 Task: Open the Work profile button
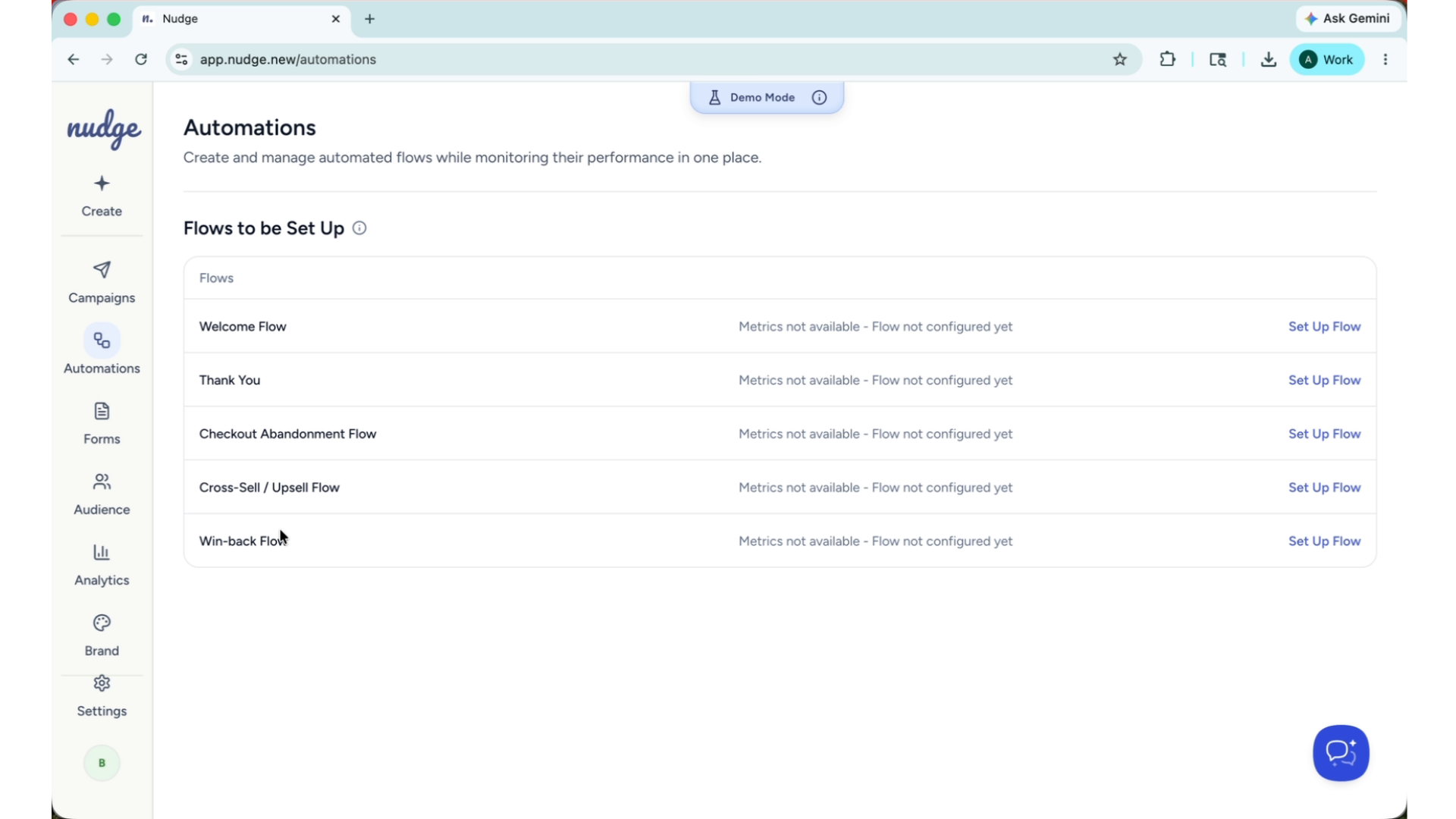(x=1327, y=59)
